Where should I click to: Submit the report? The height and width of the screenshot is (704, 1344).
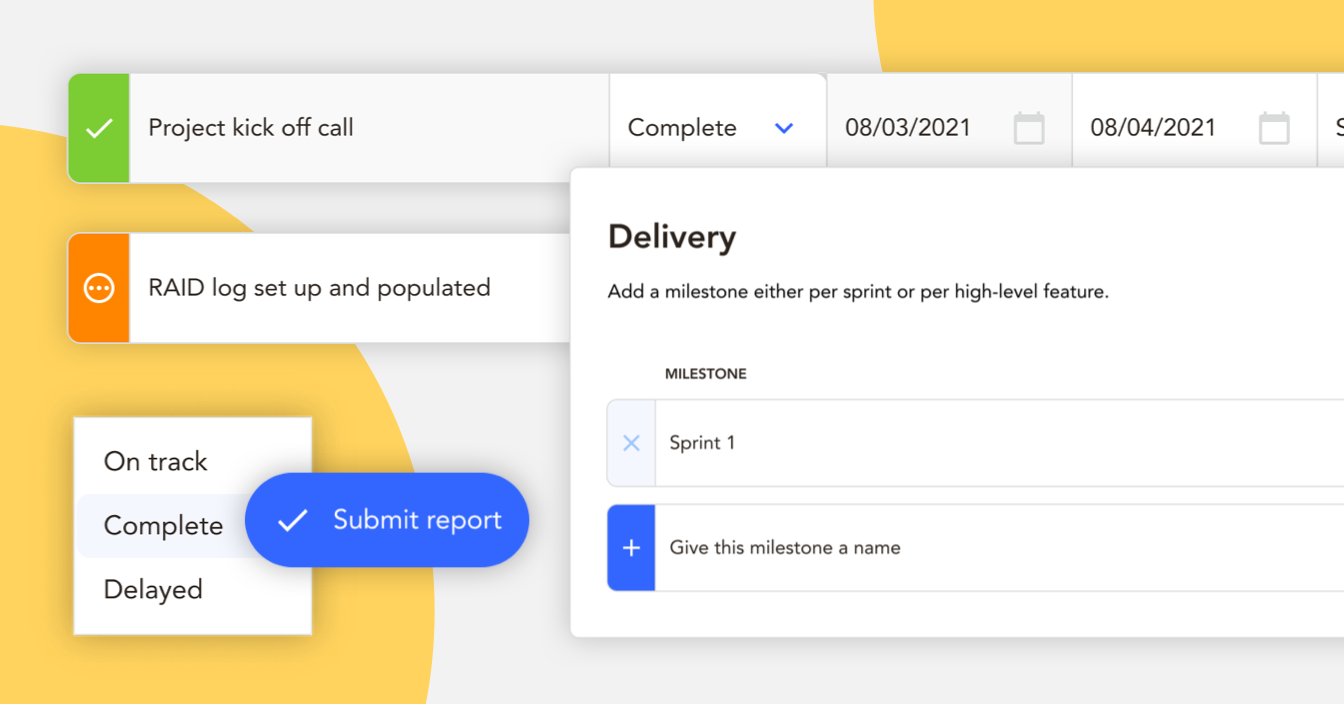[387, 520]
